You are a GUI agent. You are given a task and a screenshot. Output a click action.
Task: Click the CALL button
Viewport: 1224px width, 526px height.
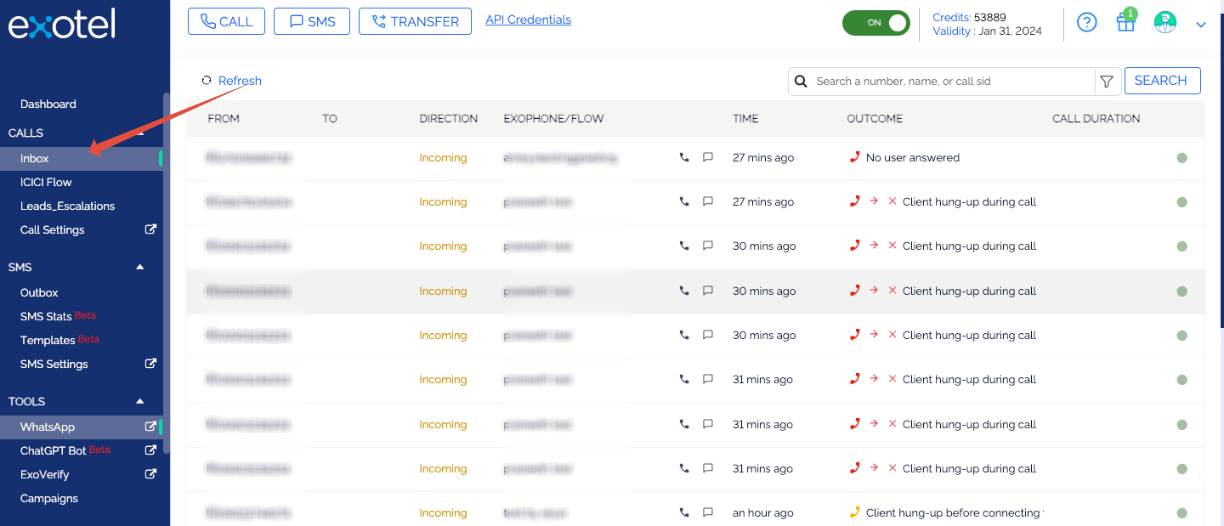227,21
